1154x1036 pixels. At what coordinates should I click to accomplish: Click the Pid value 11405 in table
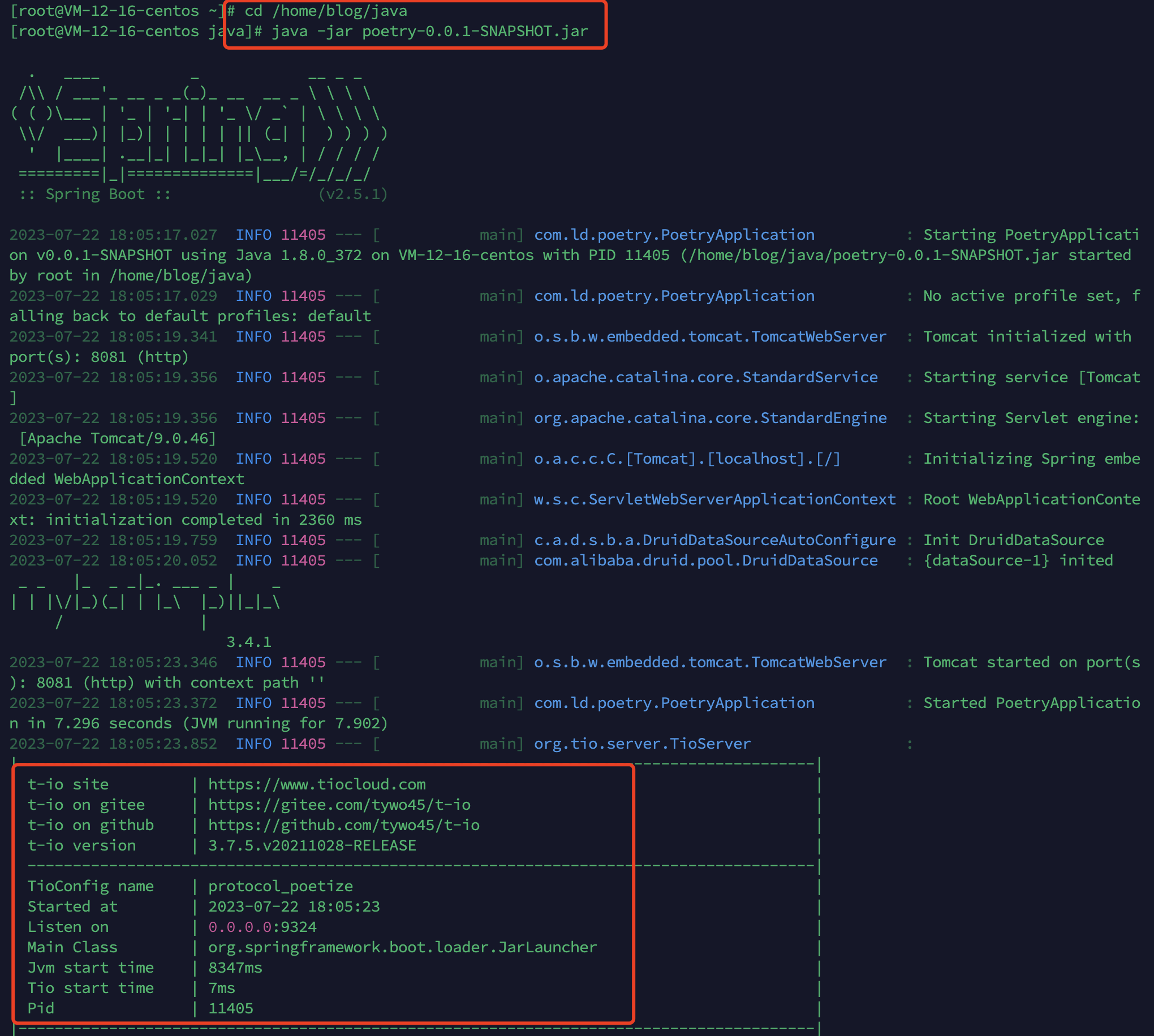231,1009
